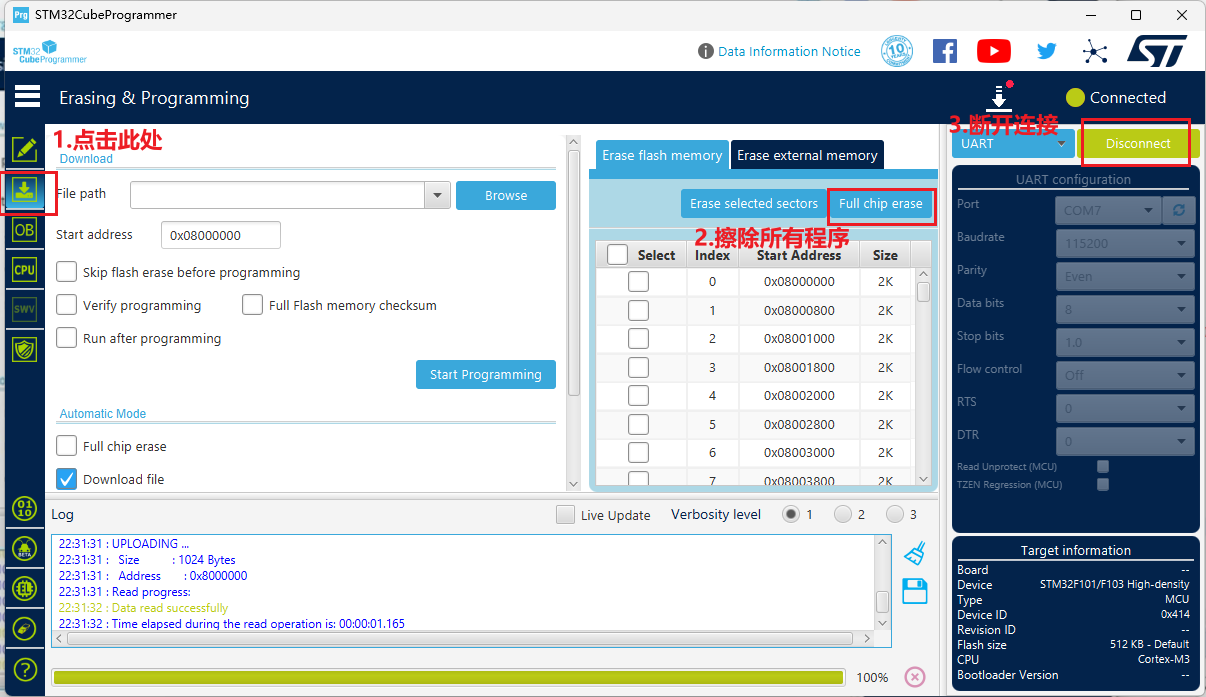Open the Stop bits dropdown
1206x697 pixels.
1125,342
